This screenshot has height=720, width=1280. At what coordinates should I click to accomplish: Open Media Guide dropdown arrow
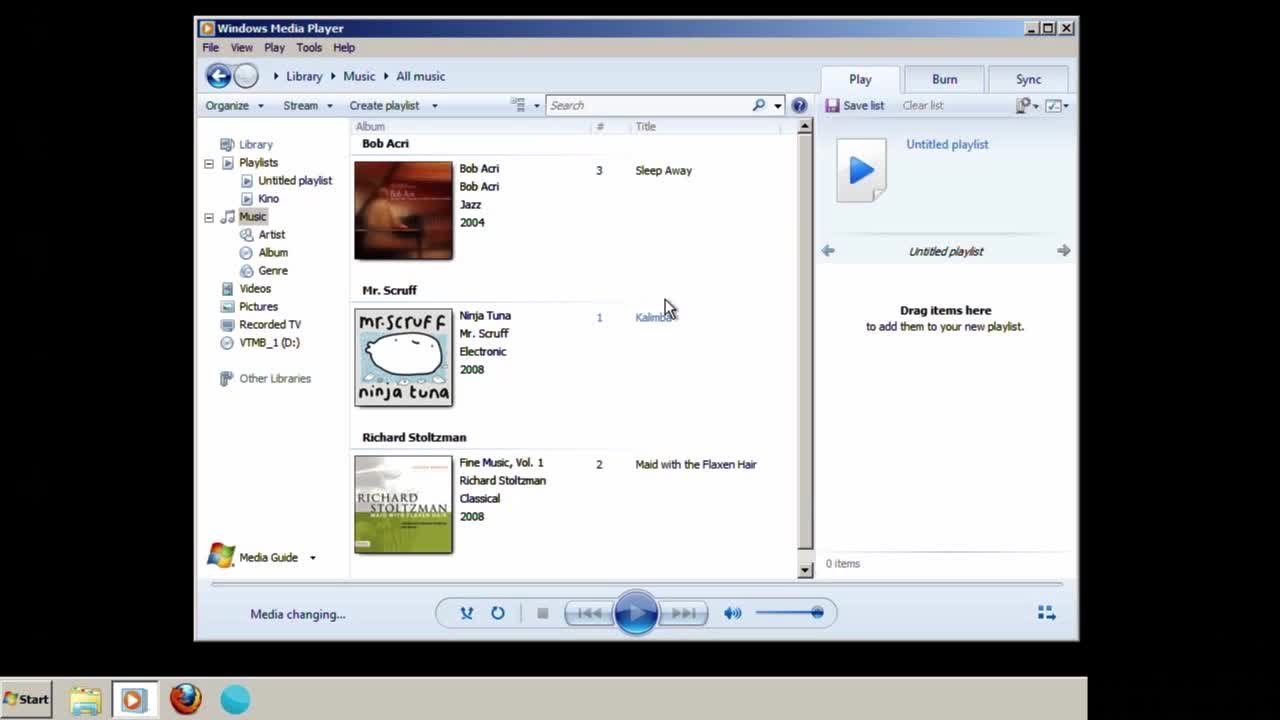[312, 557]
